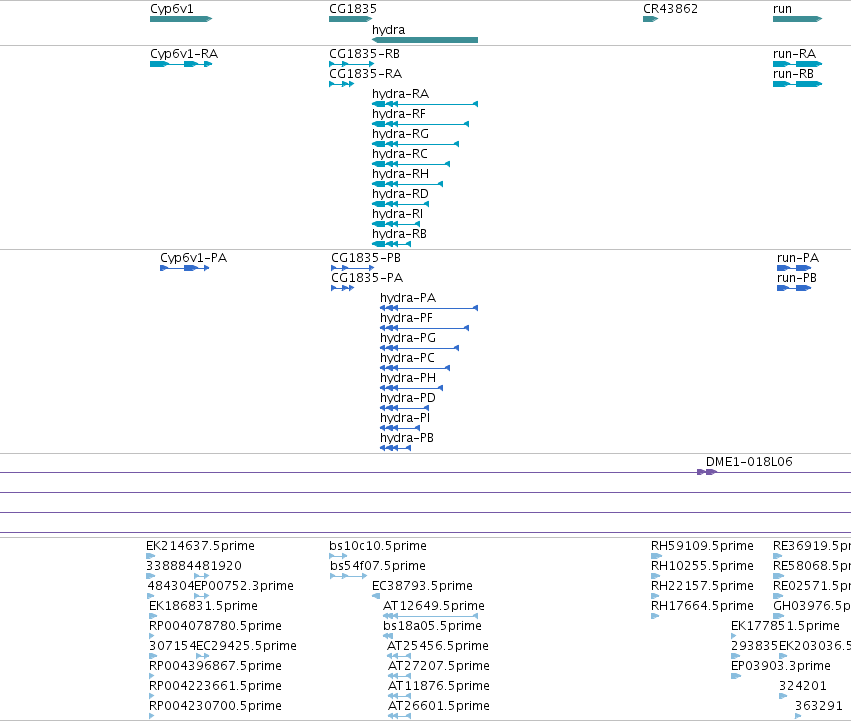
Task: Pick transcript hydra-RI
Action: (x=396, y=224)
